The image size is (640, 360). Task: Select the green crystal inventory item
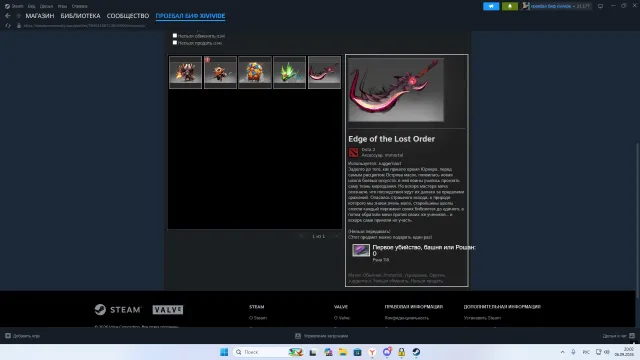[x=290, y=72]
